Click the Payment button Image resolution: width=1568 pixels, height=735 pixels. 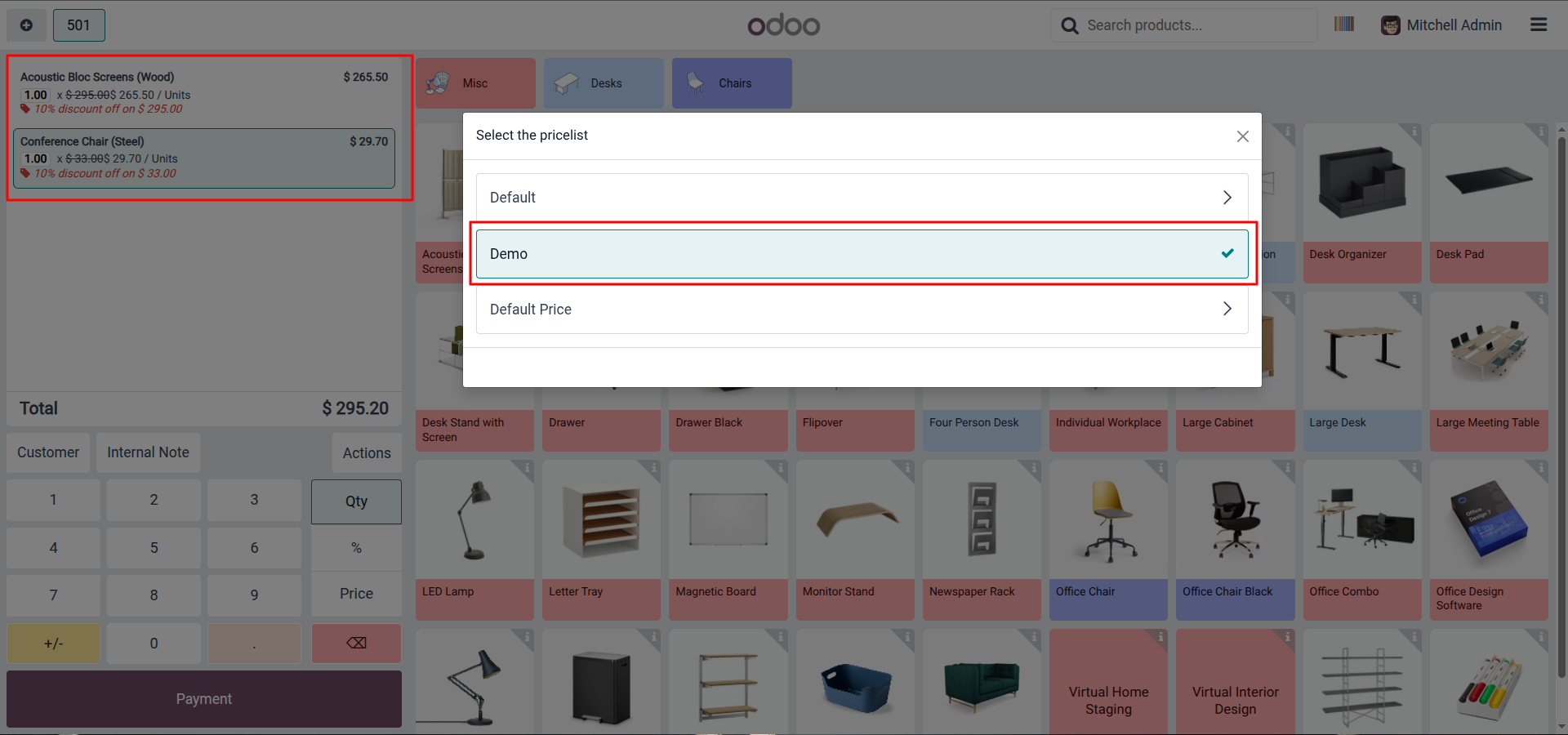(x=204, y=699)
